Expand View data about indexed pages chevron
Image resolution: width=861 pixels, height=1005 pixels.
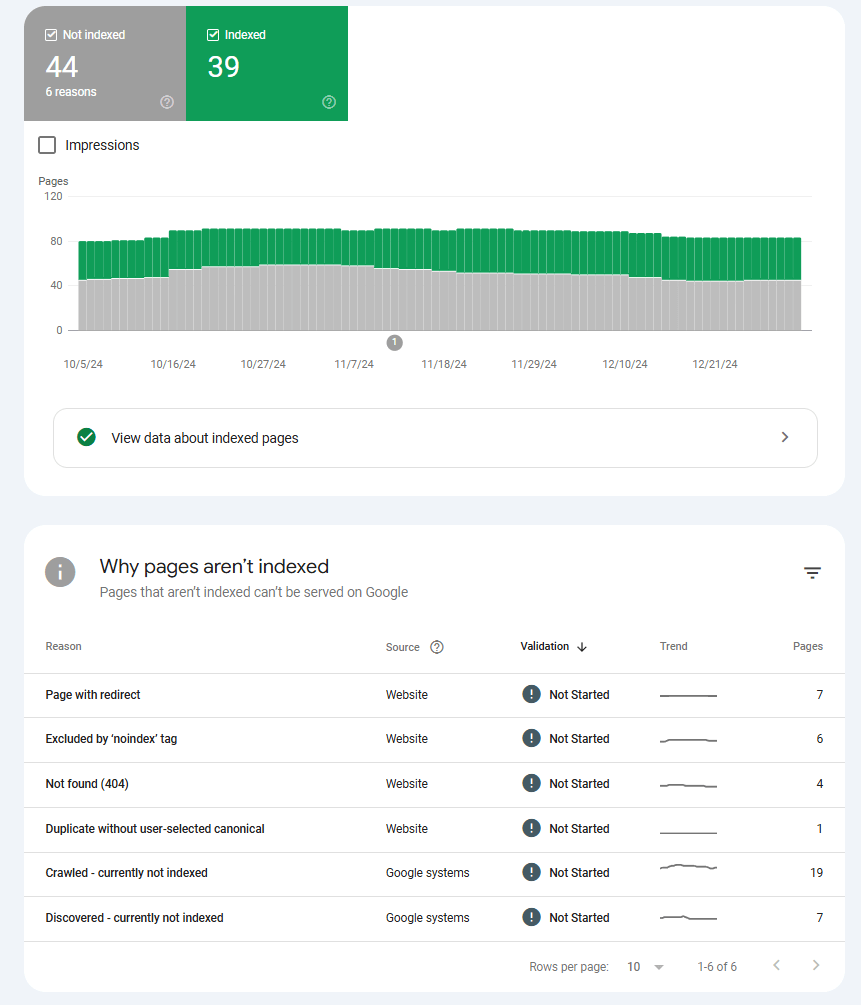(x=785, y=437)
